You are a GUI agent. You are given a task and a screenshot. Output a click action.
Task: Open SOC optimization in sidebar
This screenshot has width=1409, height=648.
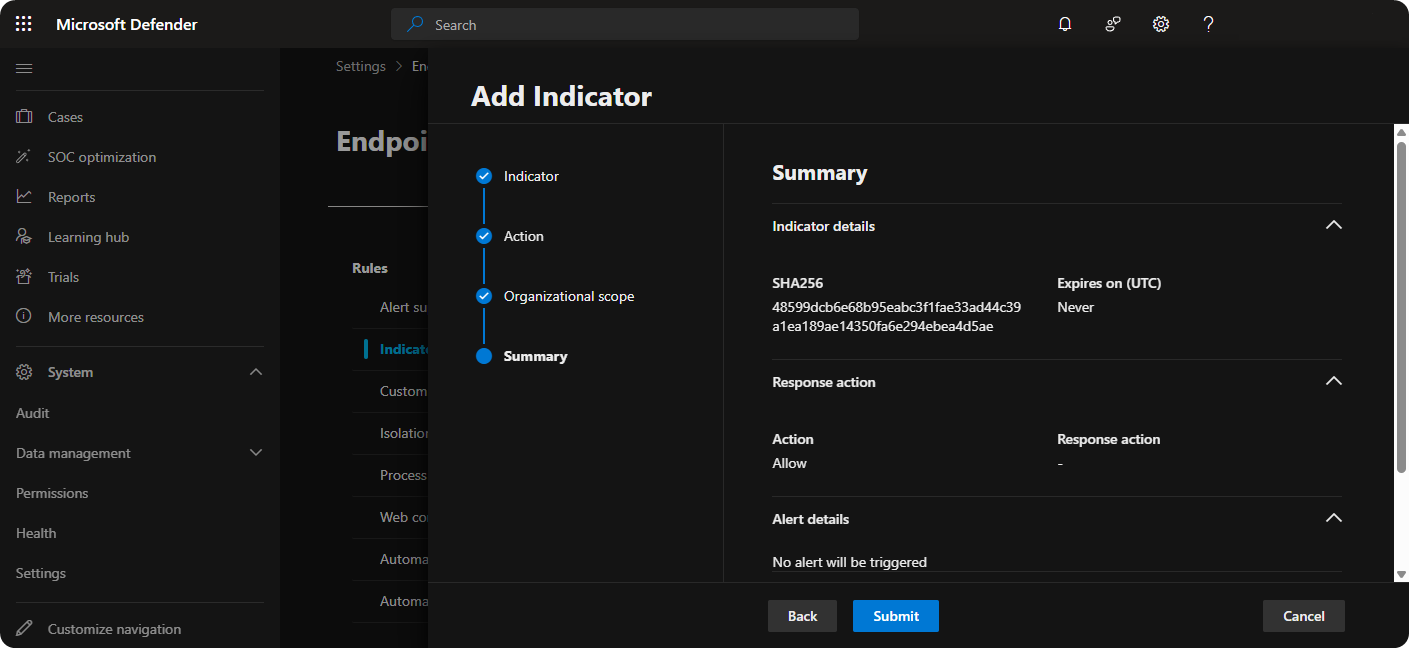[x=101, y=157]
